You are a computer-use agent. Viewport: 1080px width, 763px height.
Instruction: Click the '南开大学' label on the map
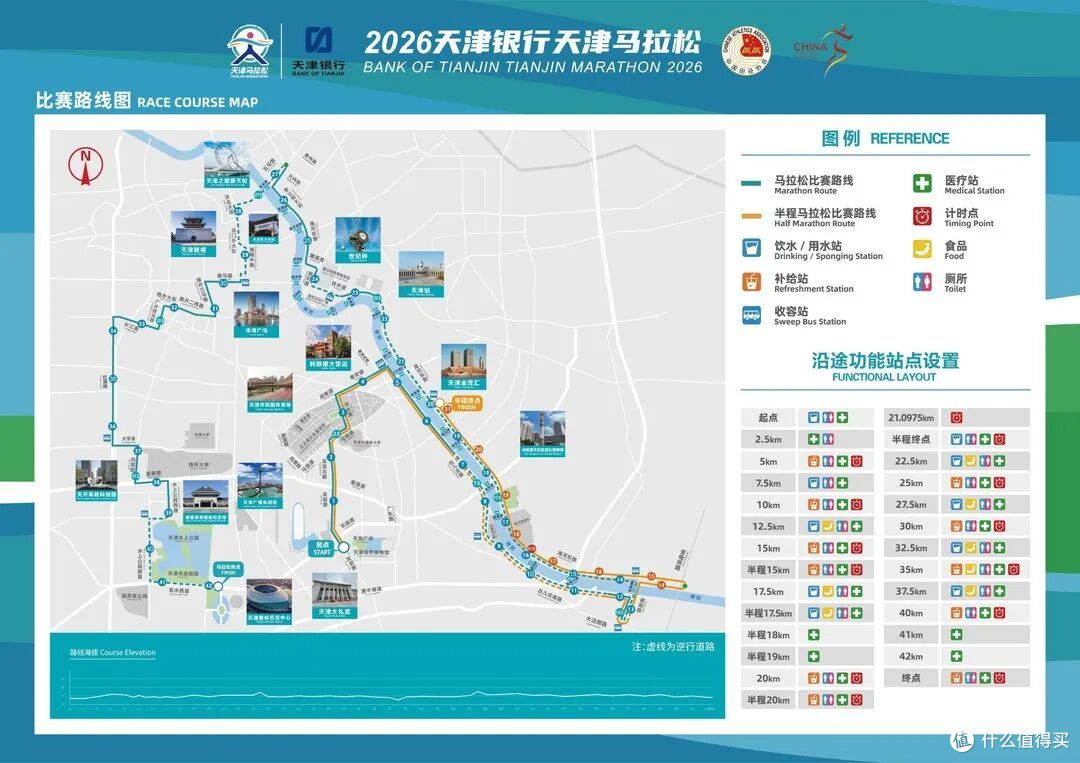click(x=198, y=465)
